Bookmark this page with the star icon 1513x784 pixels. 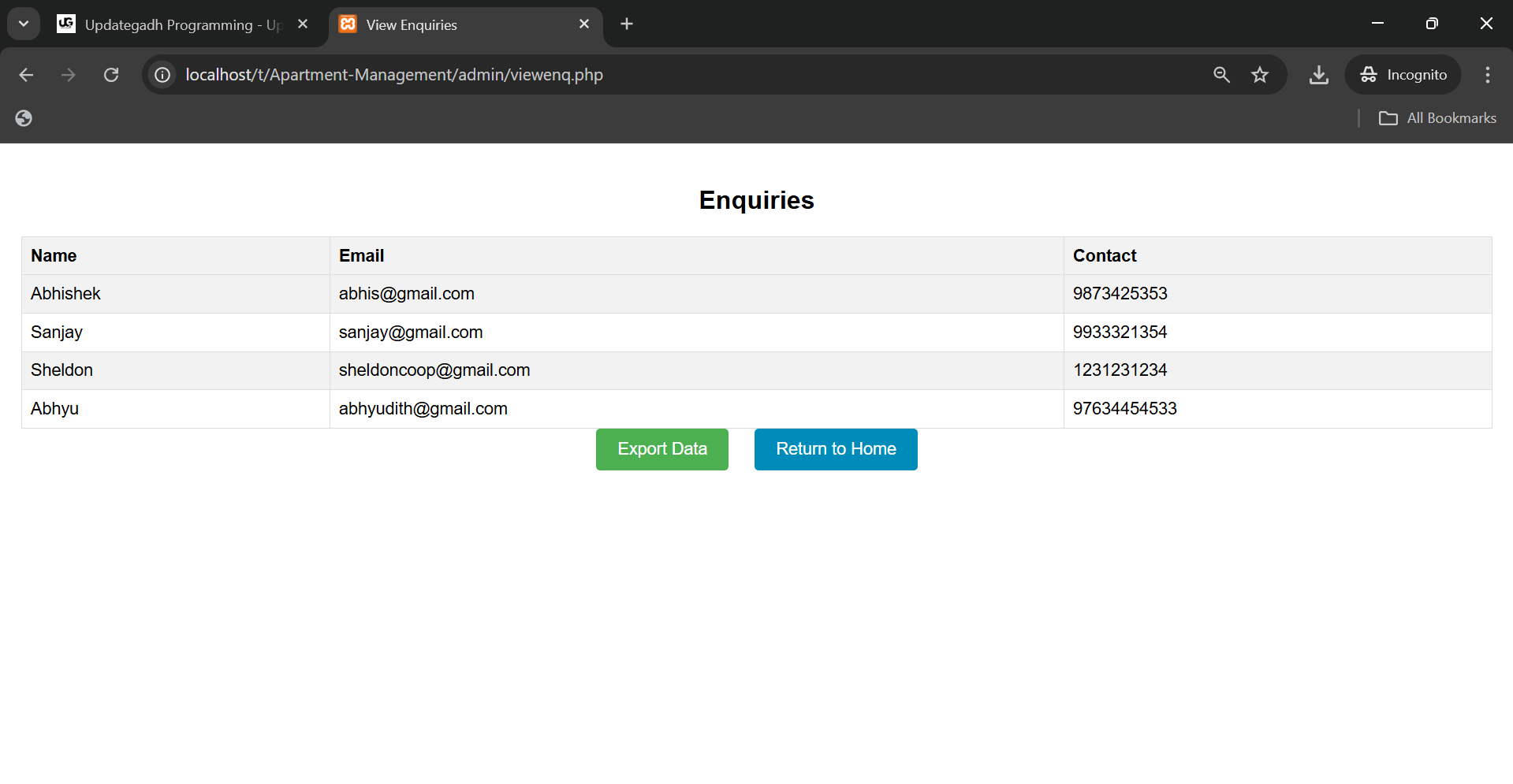(1260, 75)
